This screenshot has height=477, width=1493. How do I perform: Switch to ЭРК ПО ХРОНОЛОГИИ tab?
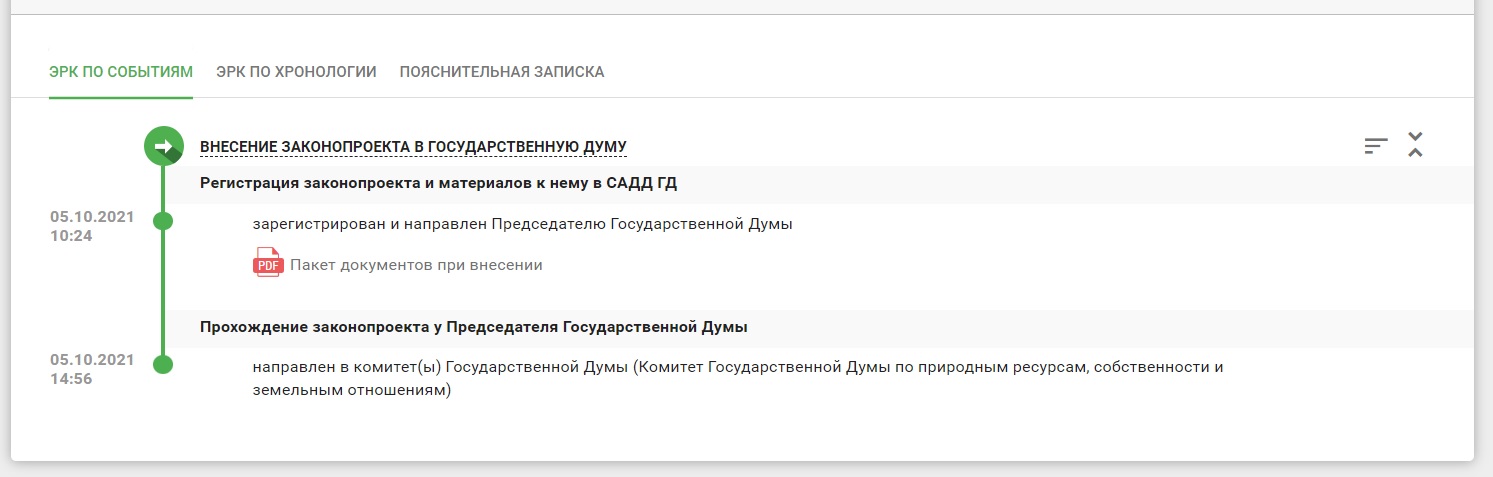296,72
